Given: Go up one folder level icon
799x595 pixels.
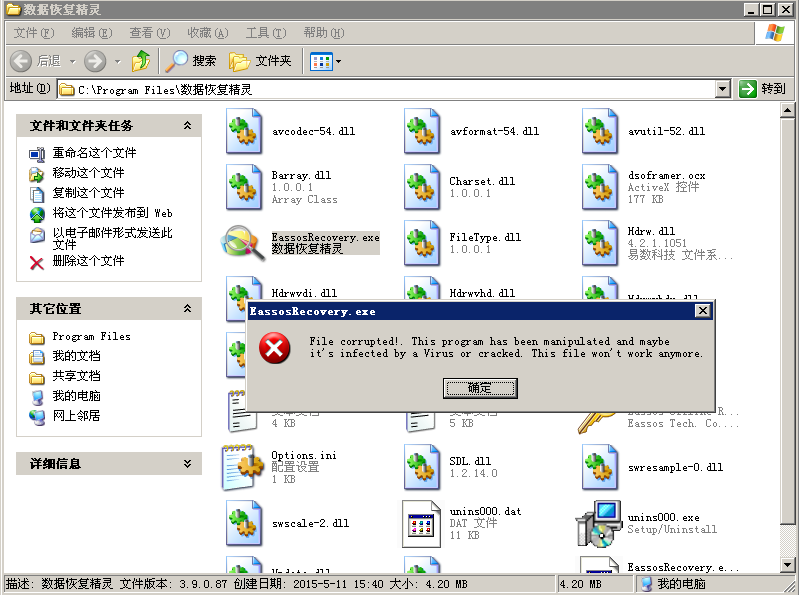Looking at the screenshot, I should (141, 61).
